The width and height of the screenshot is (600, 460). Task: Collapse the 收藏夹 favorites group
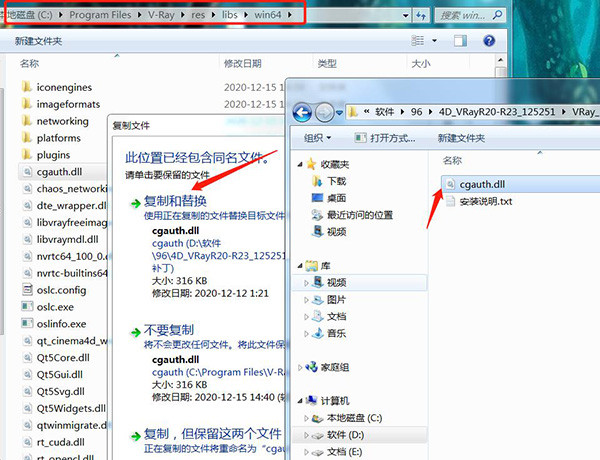coord(296,164)
